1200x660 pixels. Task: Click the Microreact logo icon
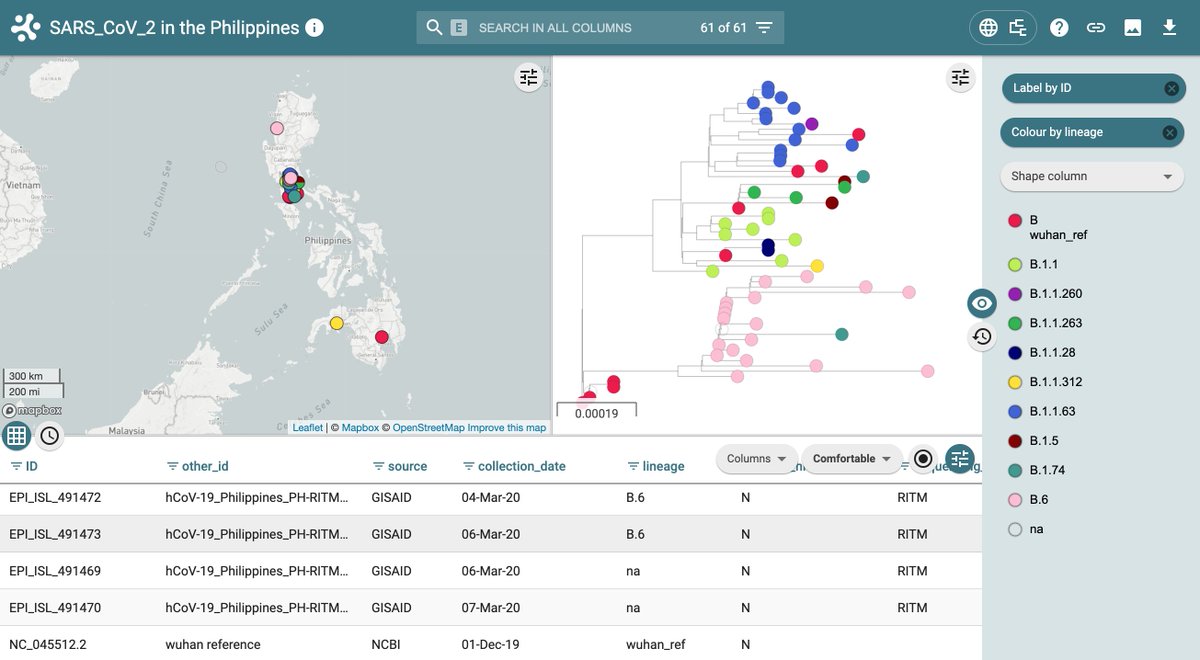tap(26, 28)
